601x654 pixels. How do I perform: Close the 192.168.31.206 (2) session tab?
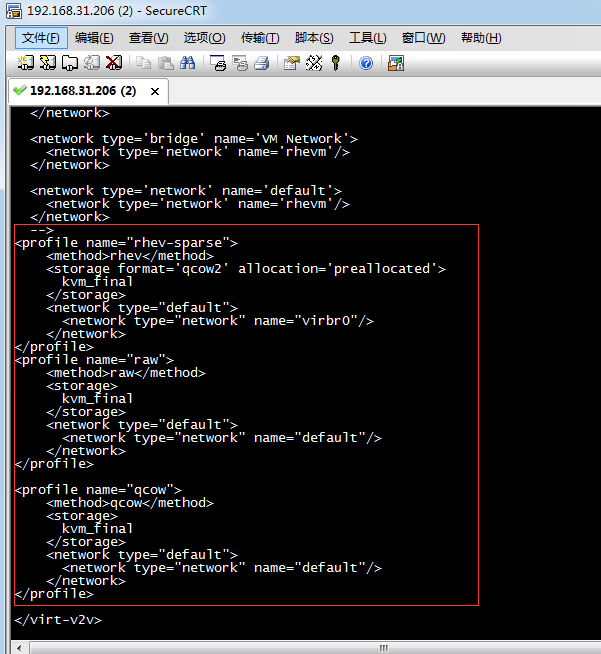pos(155,91)
